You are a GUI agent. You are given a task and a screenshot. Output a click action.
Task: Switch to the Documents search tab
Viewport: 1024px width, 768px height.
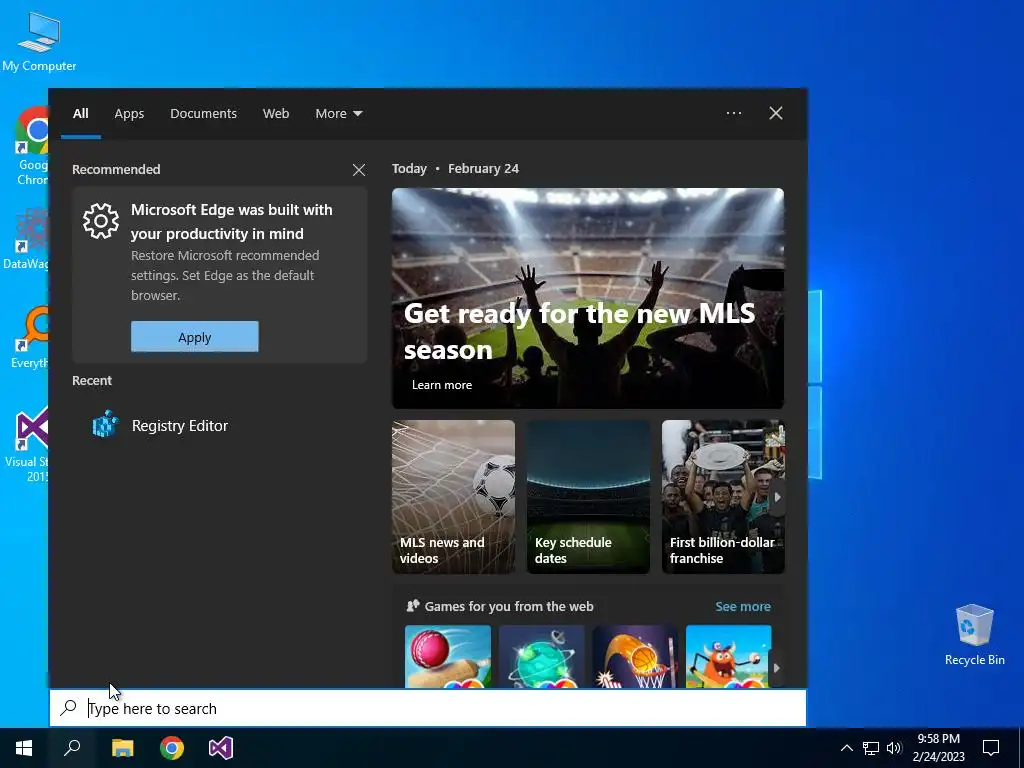203,114
